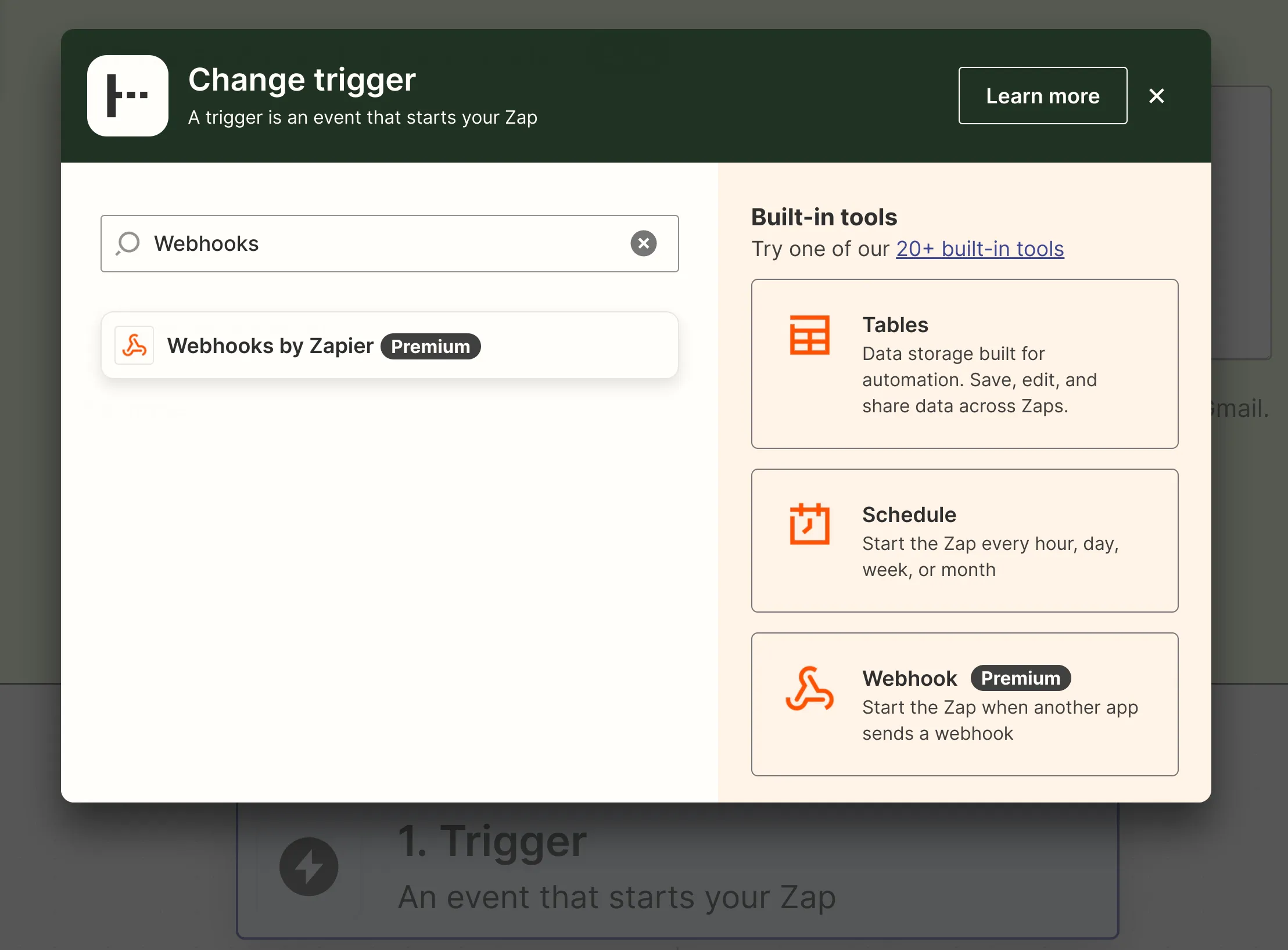The height and width of the screenshot is (950, 1288).
Task: Click the Webhook card's orange icon
Action: (809, 689)
